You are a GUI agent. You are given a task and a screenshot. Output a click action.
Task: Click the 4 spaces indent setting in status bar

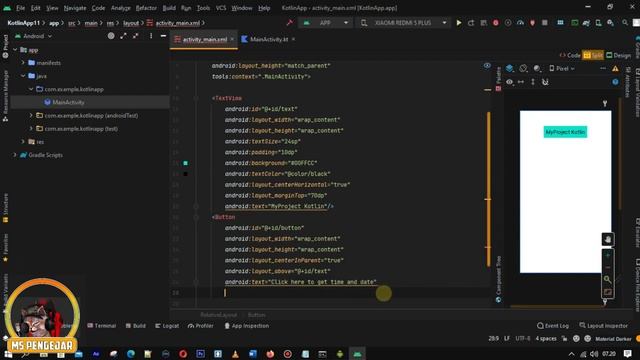546,339
